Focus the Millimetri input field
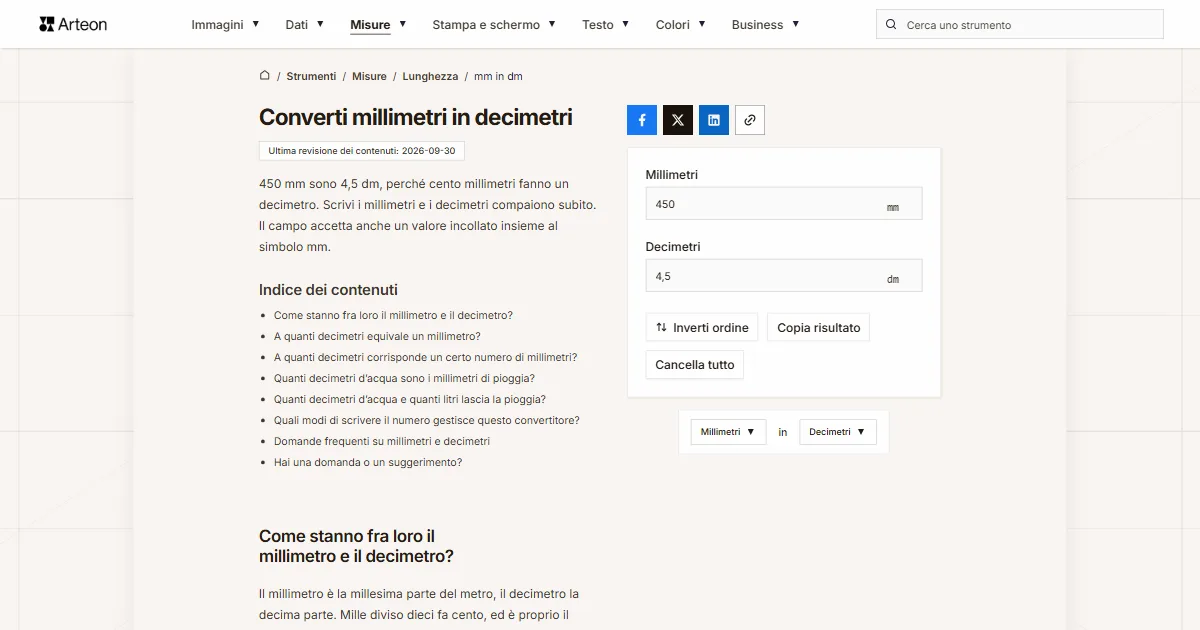Viewport: 1200px width, 630px height. (x=784, y=204)
